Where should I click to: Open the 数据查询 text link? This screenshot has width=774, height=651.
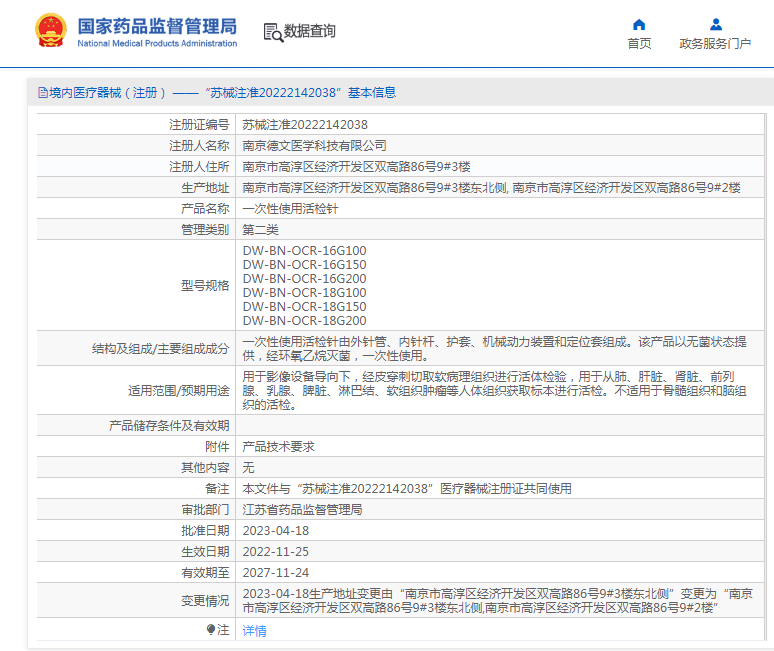pyautogui.click(x=310, y=32)
